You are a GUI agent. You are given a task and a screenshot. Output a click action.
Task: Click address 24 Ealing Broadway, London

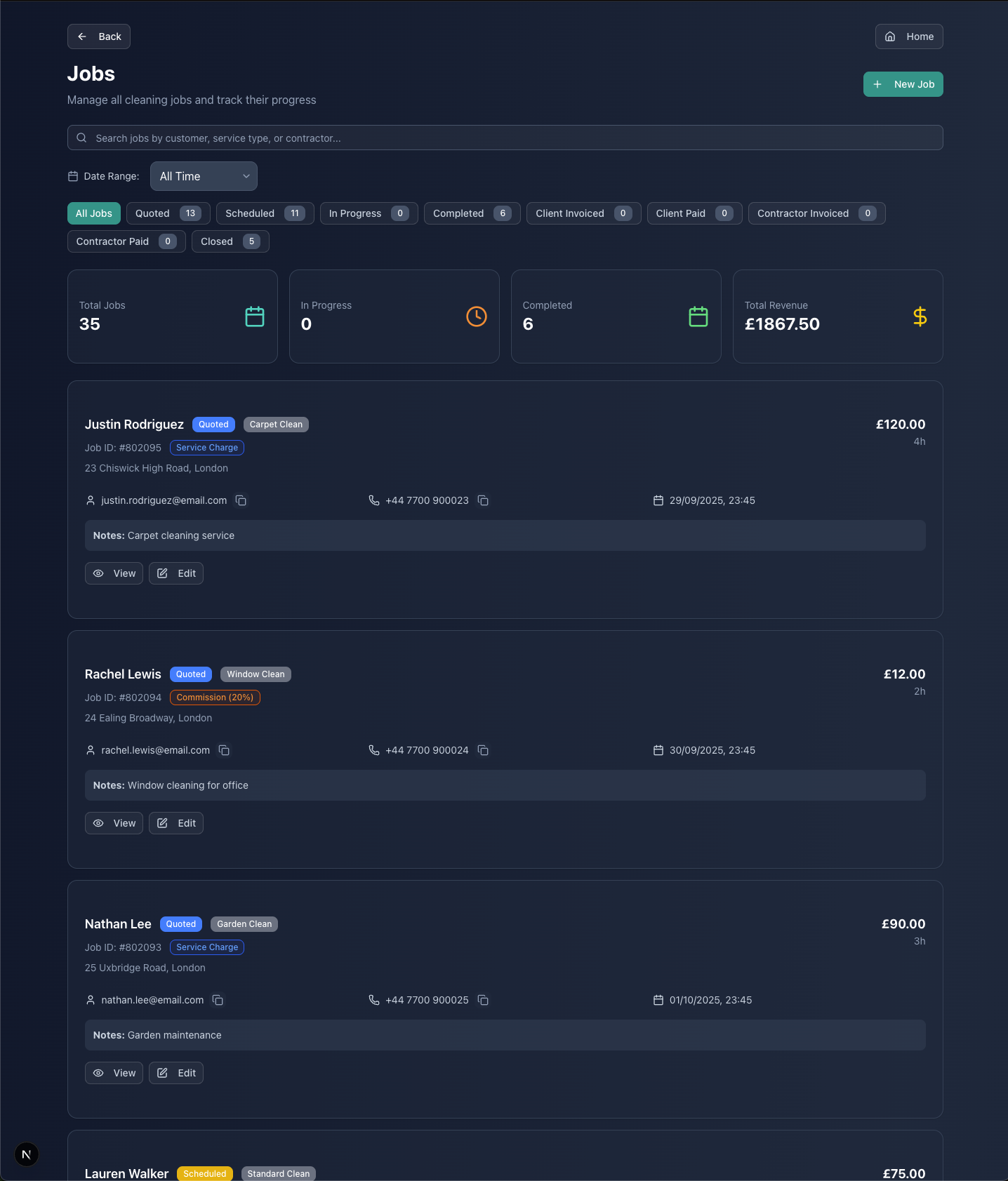[148, 718]
